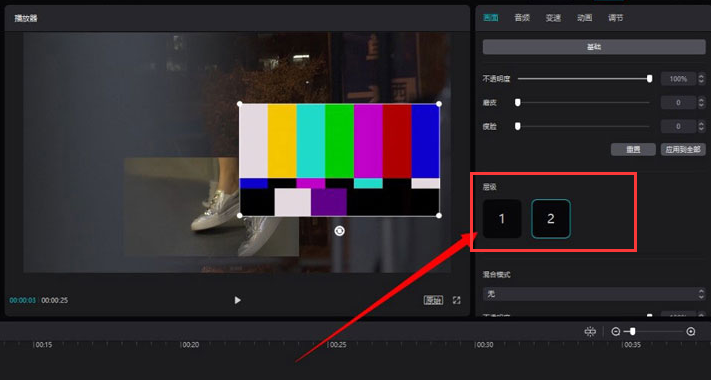
Task: Click the 00:25 timeline ruler mark
Action: pyautogui.click(x=338, y=345)
